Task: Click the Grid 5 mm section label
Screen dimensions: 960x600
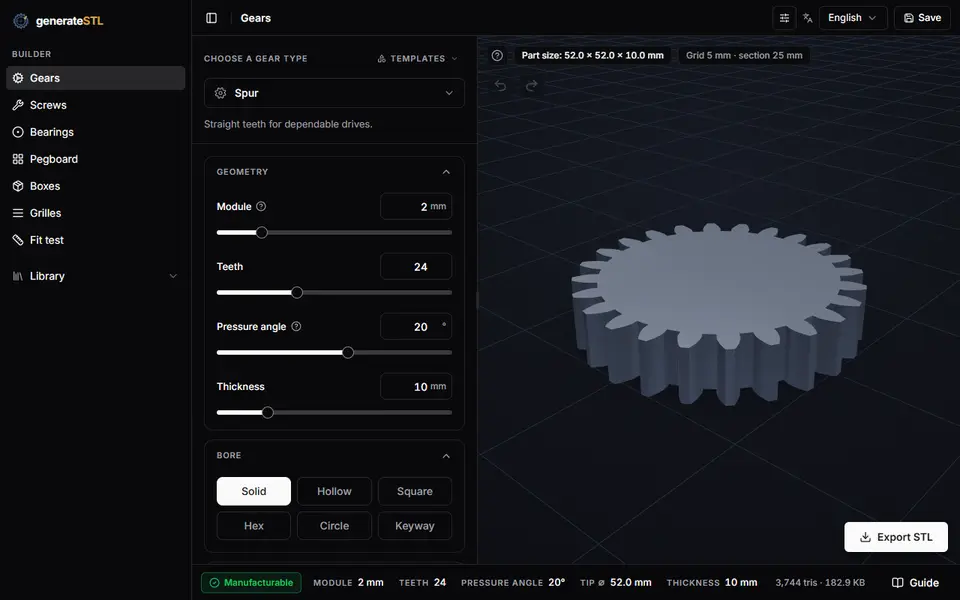Action: [x=744, y=55]
